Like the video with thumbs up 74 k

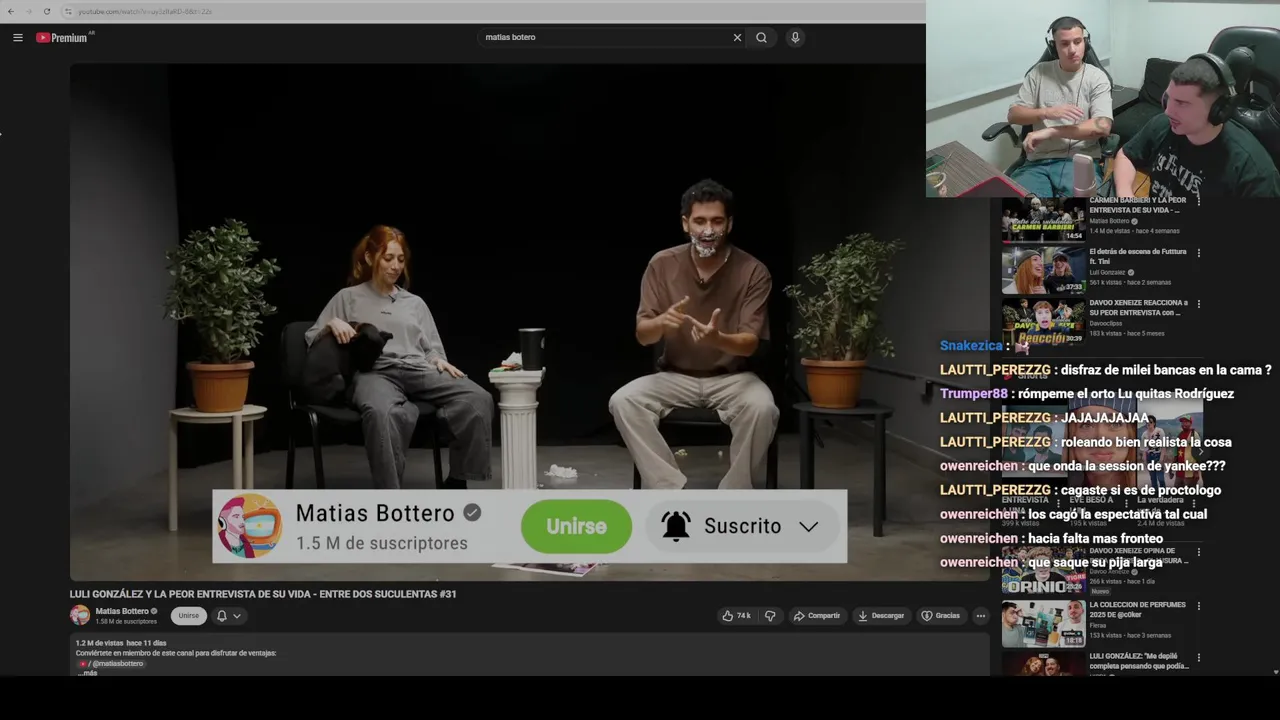tap(737, 616)
